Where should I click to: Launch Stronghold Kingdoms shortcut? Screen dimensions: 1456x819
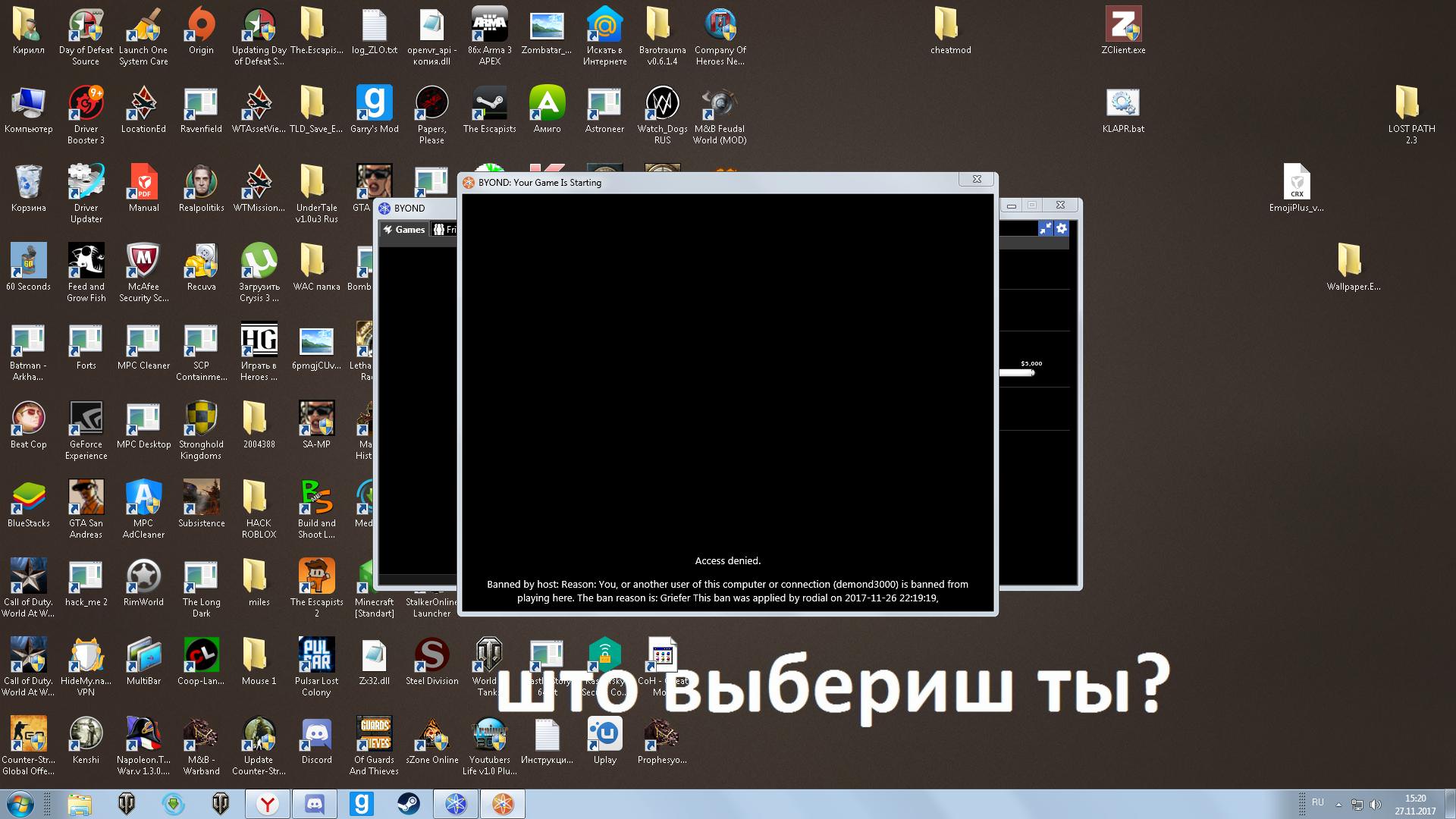pos(201,431)
